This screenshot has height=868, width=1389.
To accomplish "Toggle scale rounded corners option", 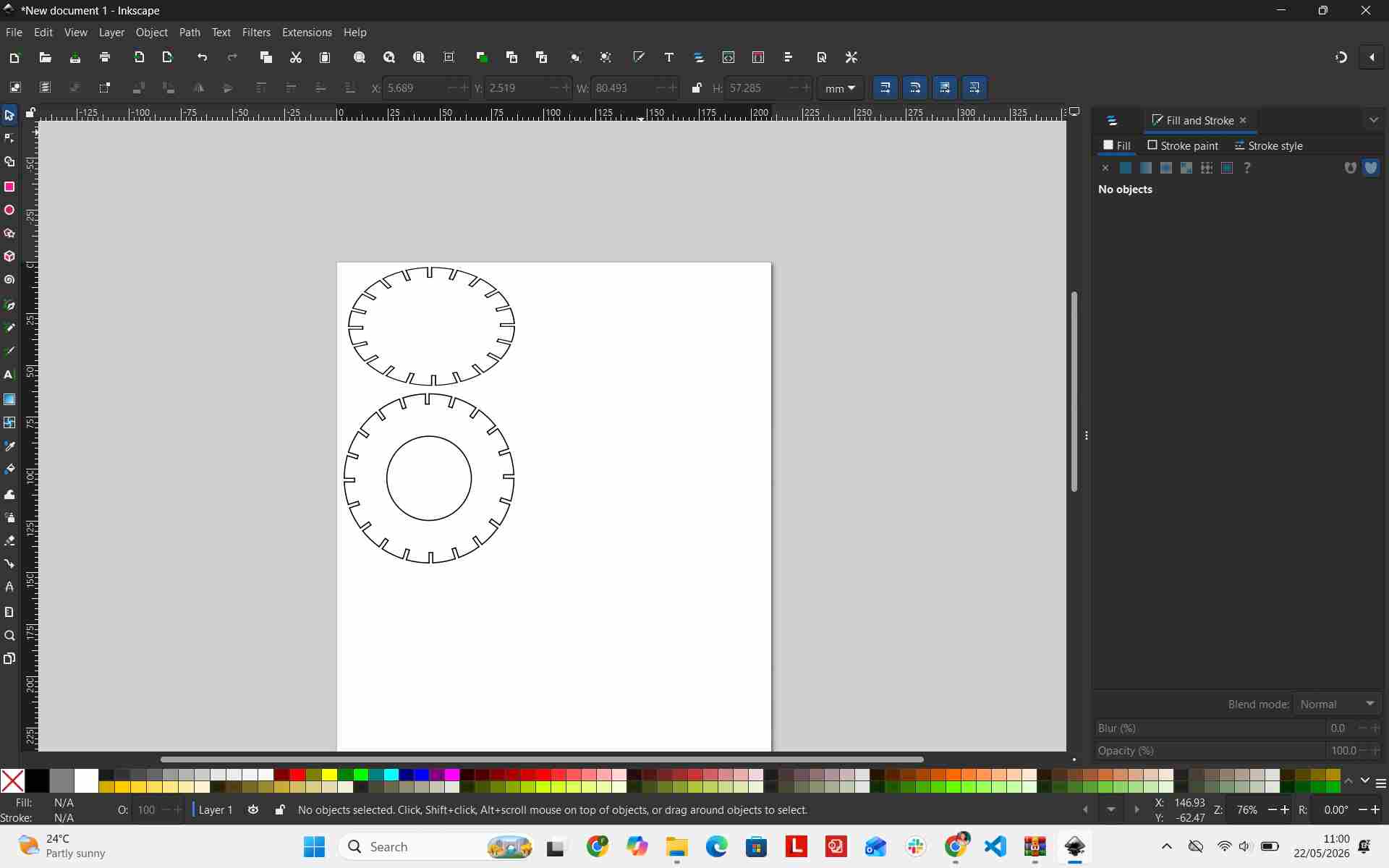I will [x=915, y=88].
